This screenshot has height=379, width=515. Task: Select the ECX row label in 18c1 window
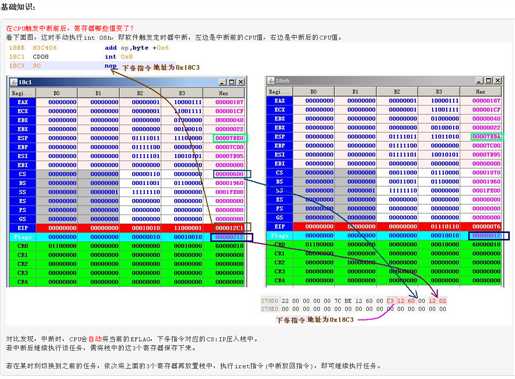23,111
